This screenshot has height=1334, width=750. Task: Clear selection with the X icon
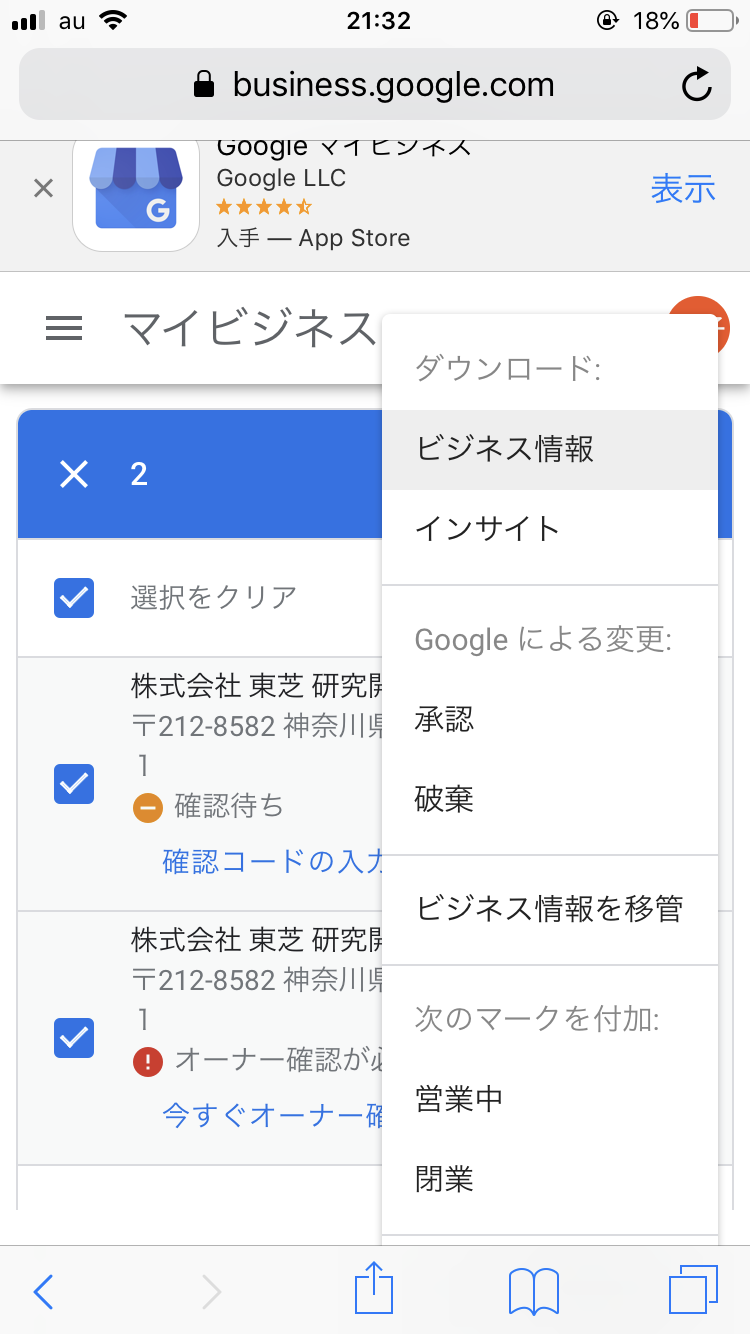coord(74,474)
